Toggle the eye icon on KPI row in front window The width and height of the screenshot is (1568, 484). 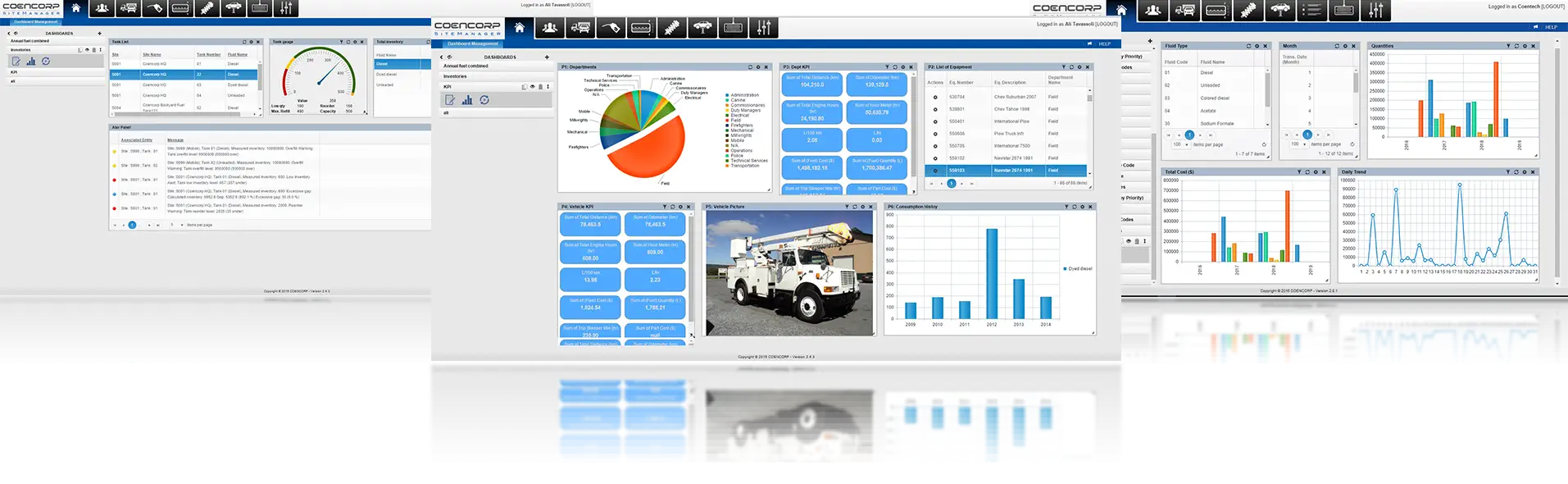(x=533, y=86)
